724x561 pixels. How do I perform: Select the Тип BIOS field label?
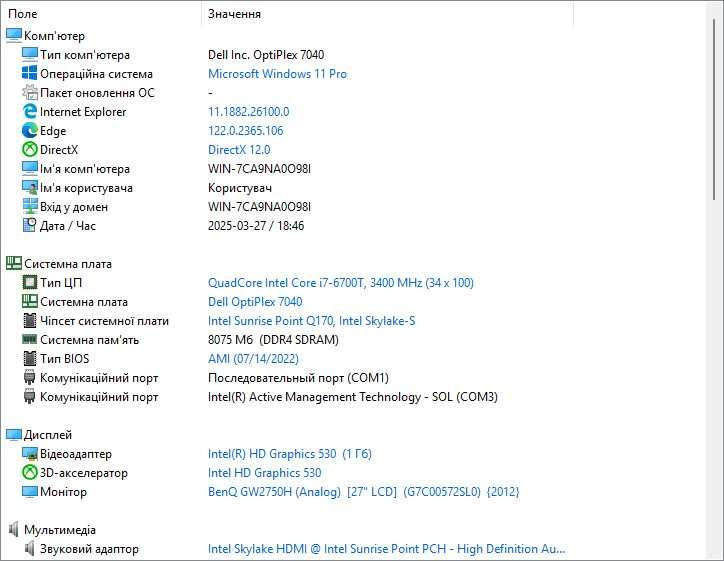coord(65,358)
